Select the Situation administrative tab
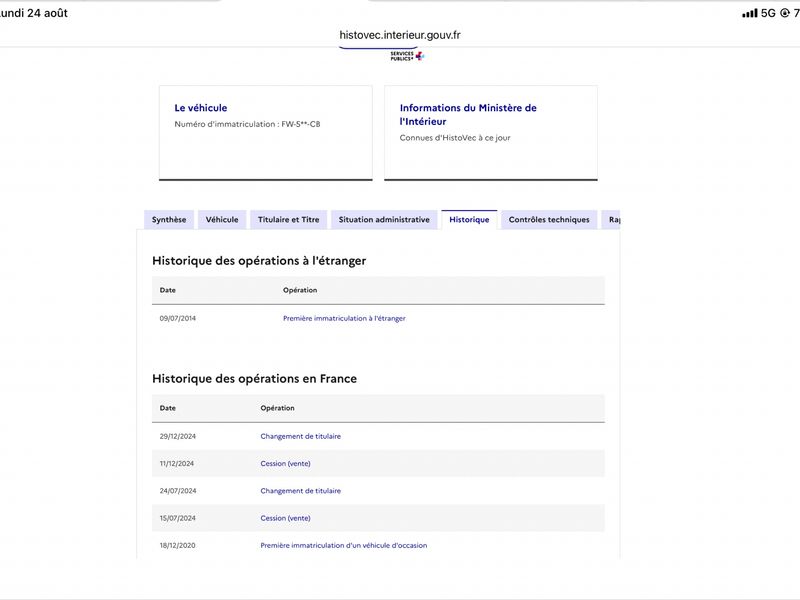Image resolution: width=800 pixels, height=600 pixels. coord(384,220)
